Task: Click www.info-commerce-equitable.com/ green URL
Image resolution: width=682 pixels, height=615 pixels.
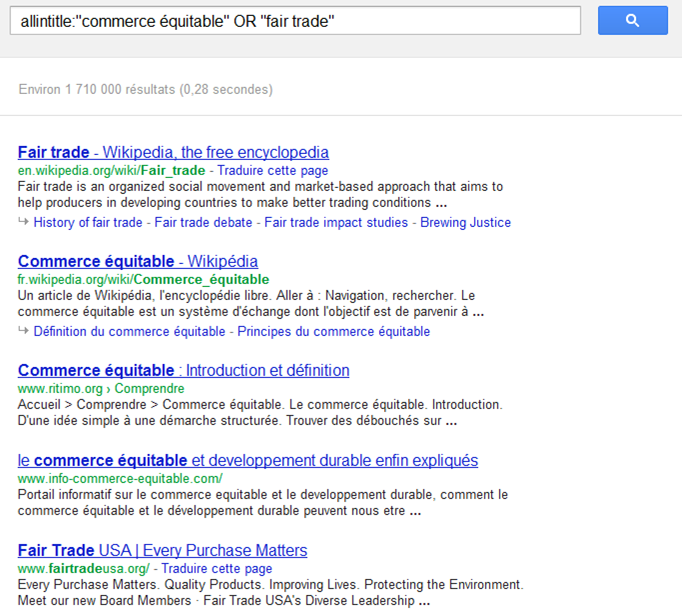Action: (x=120, y=478)
